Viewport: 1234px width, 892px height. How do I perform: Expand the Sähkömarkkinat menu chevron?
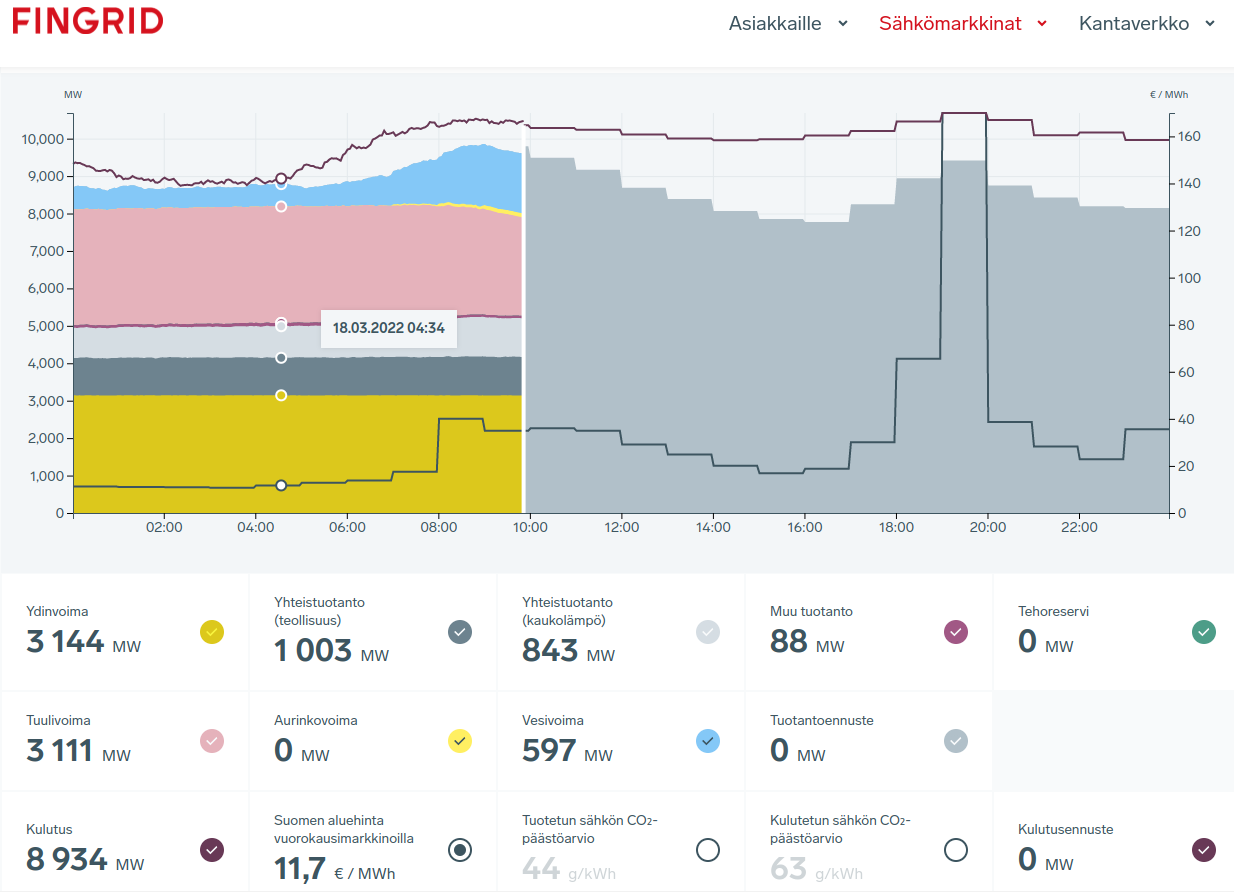(x=1042, y=24)
